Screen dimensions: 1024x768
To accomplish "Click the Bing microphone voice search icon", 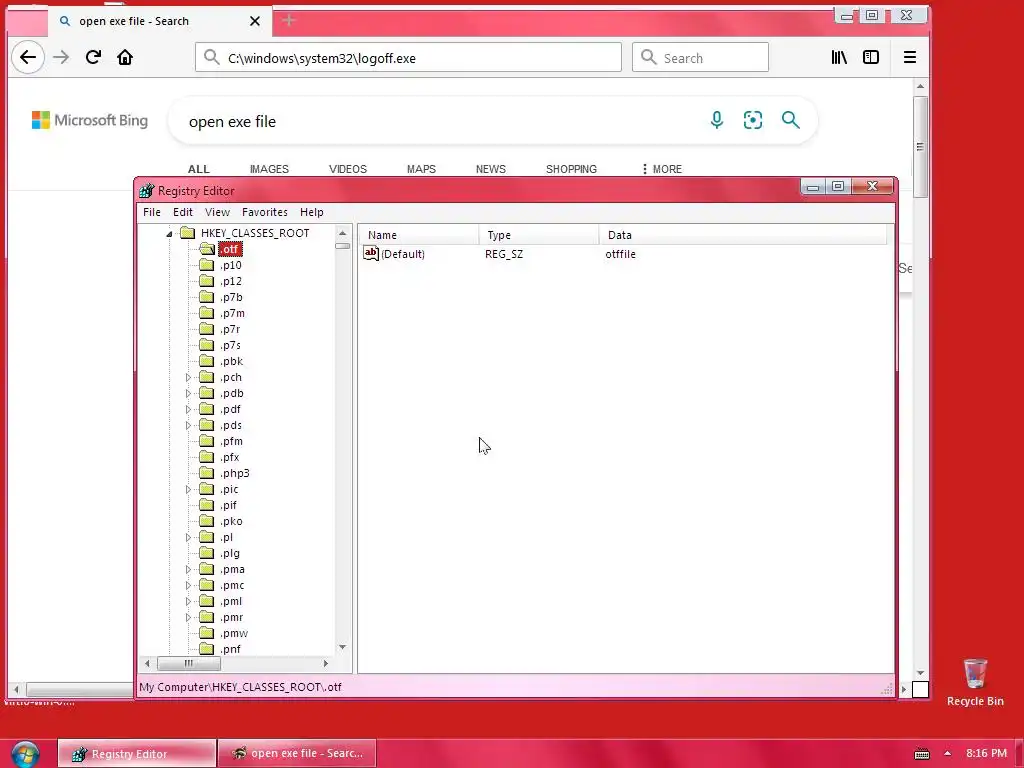I will pos(716,120).
